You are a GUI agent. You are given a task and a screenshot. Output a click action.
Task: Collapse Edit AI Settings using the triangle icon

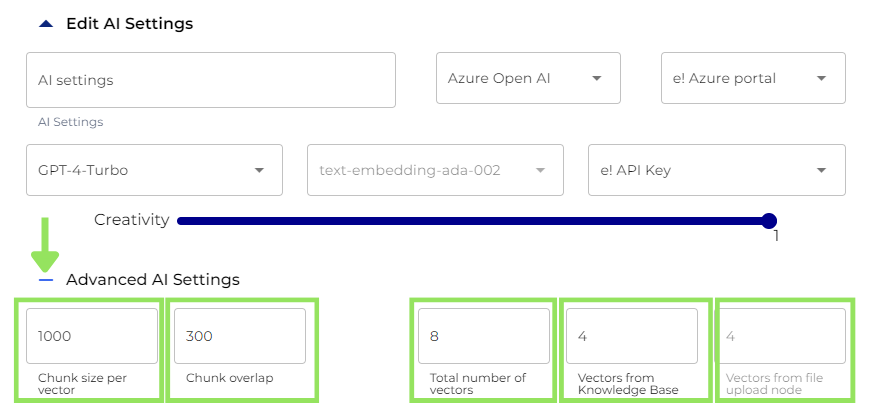coord(45,24)
